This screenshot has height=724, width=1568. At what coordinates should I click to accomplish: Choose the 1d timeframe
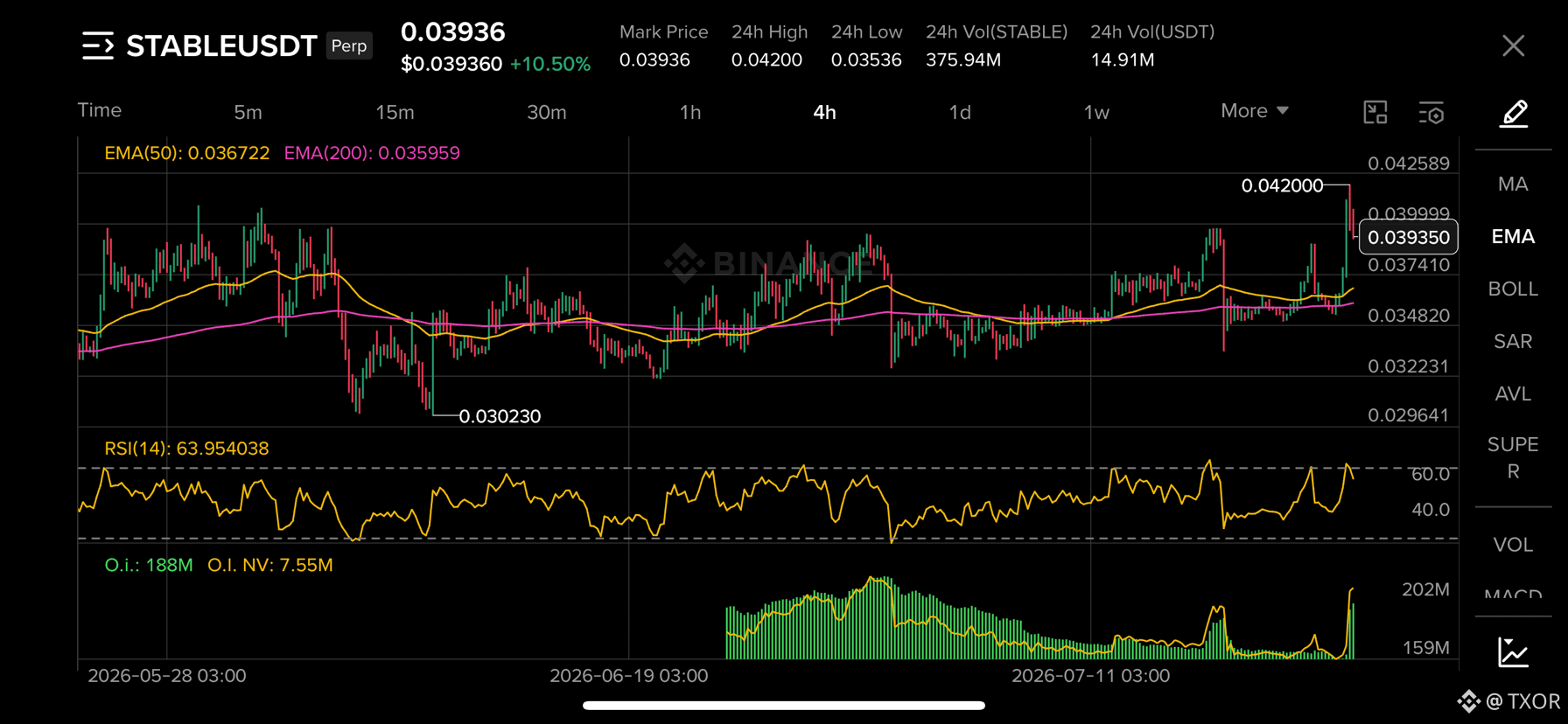960,112
